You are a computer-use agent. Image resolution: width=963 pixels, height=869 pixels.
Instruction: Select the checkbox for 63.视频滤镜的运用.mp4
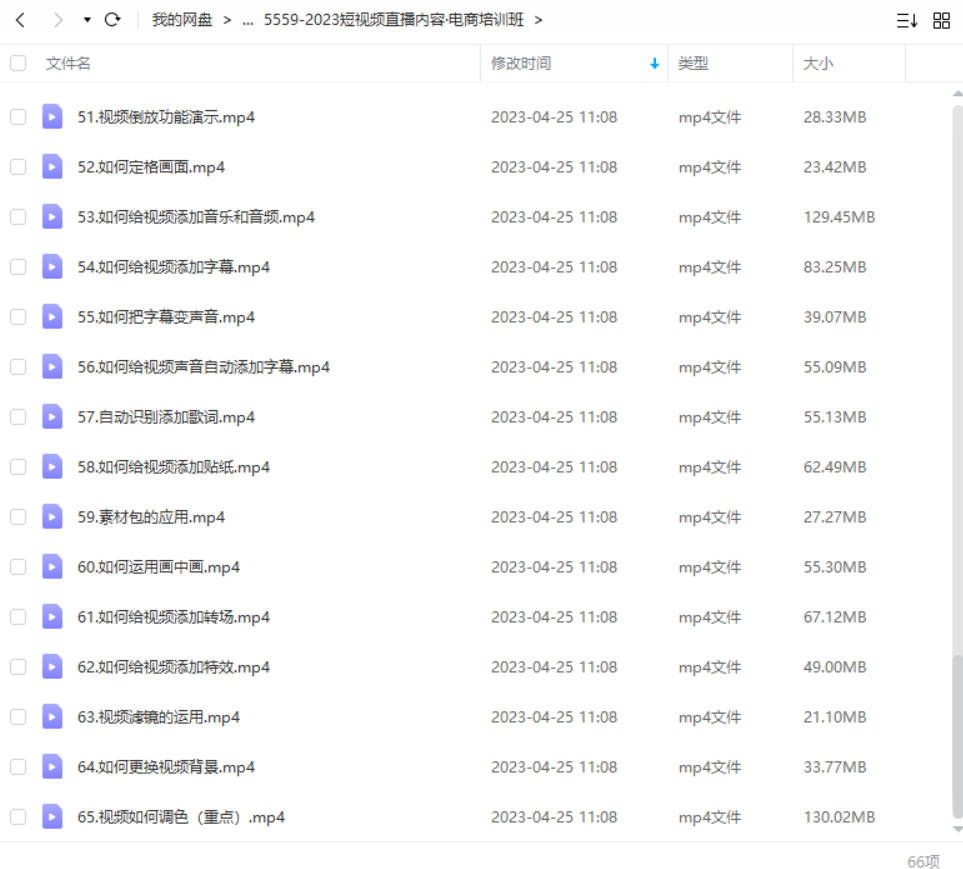(x=18, y=717)
